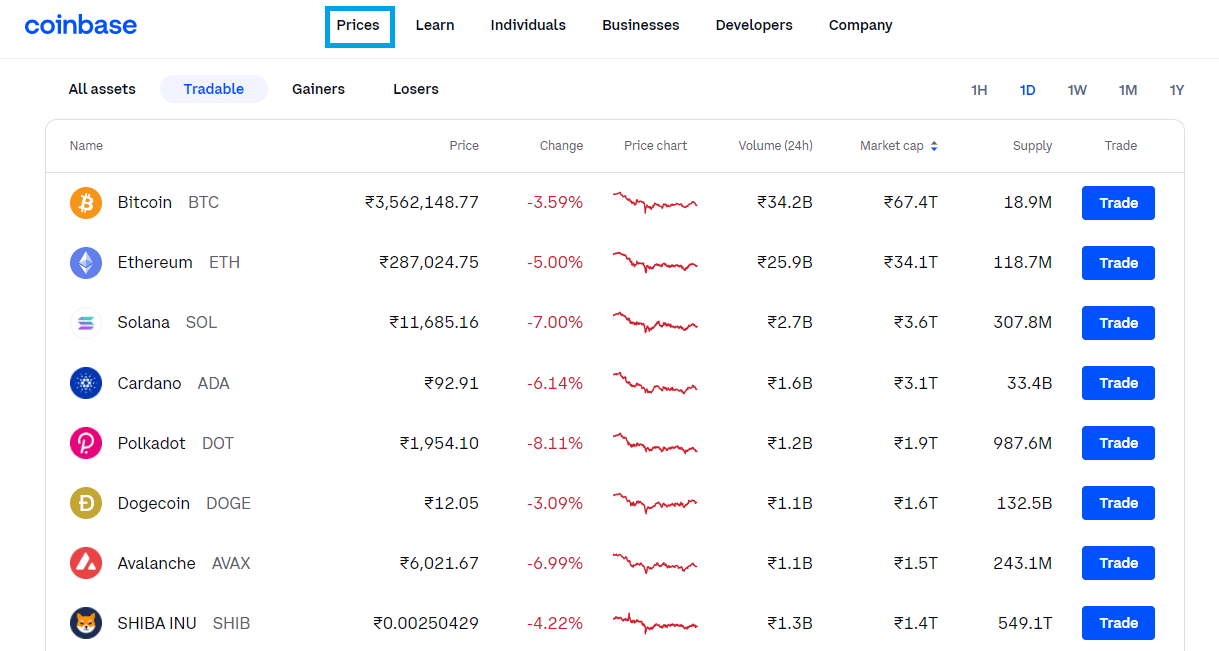Select the 1W time range
This screenshot has height=651, width=1219.
coord(1077,90)
